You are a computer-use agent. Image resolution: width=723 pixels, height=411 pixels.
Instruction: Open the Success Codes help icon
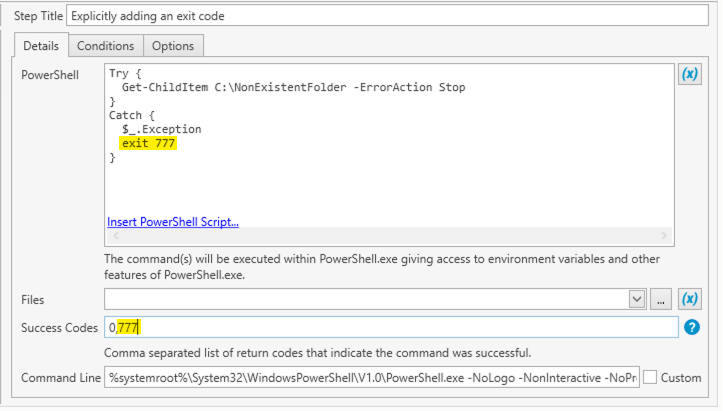click(x=692, y=327)
